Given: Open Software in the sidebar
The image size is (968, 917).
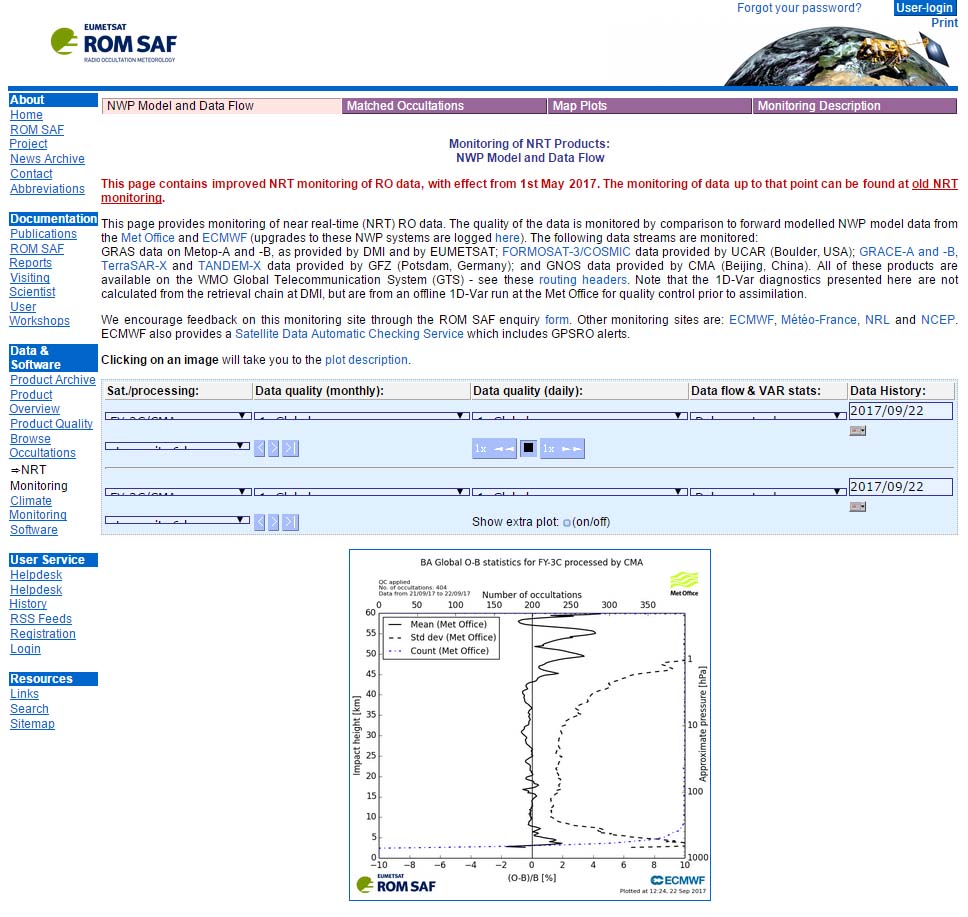Looking at the screenshot, I should coord(34,530).
